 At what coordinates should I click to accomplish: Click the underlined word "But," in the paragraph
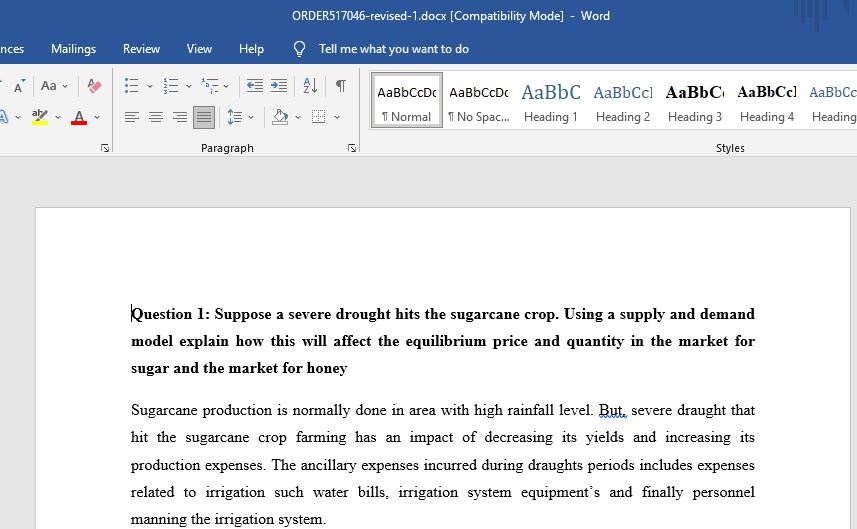(x=612, y=410)
